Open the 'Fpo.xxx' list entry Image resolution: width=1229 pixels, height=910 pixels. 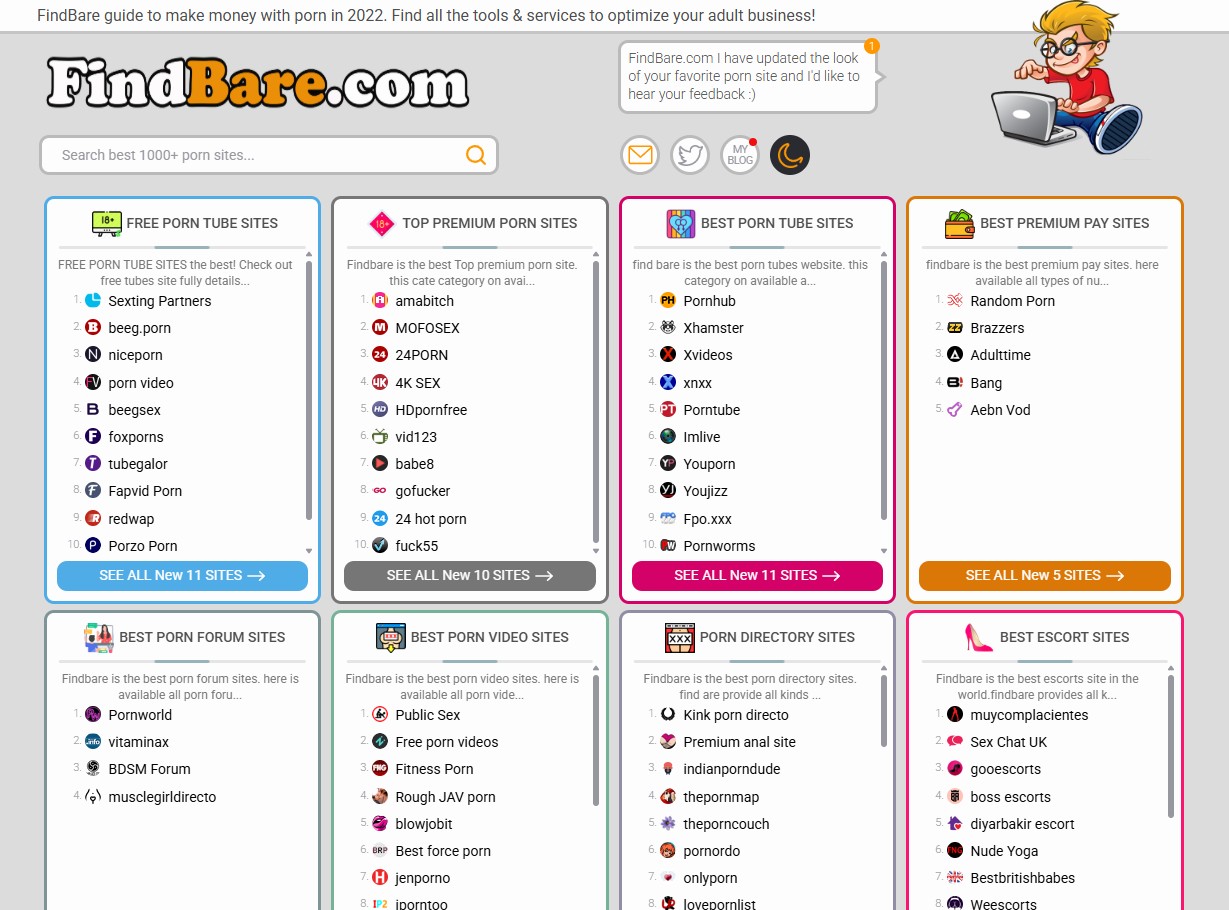(707, 519)
